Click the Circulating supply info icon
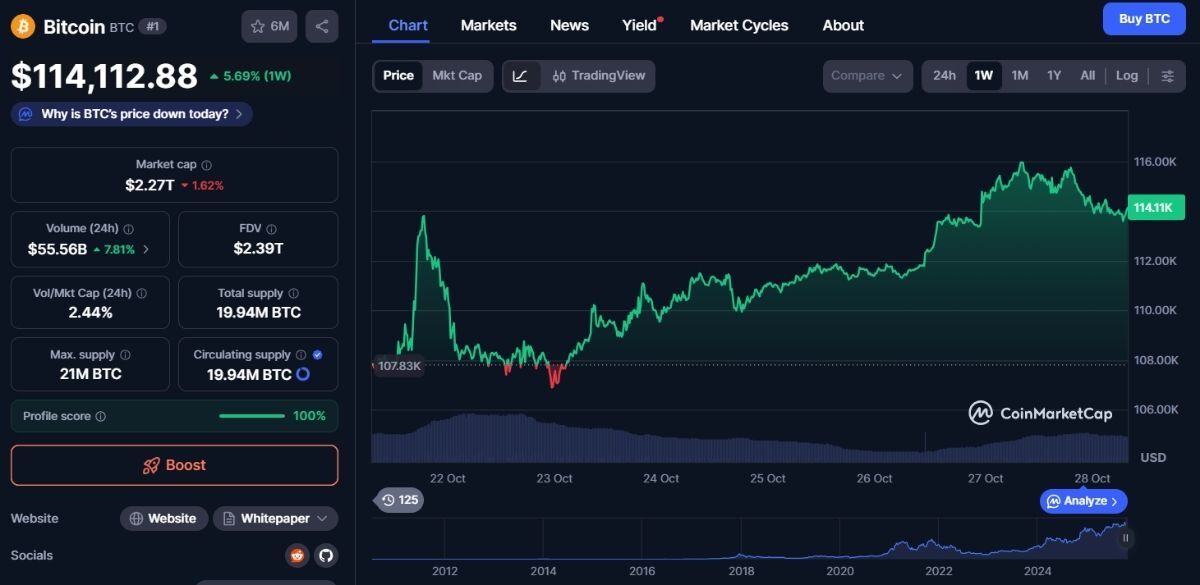 pyautogui.click(x=301, y=355)
